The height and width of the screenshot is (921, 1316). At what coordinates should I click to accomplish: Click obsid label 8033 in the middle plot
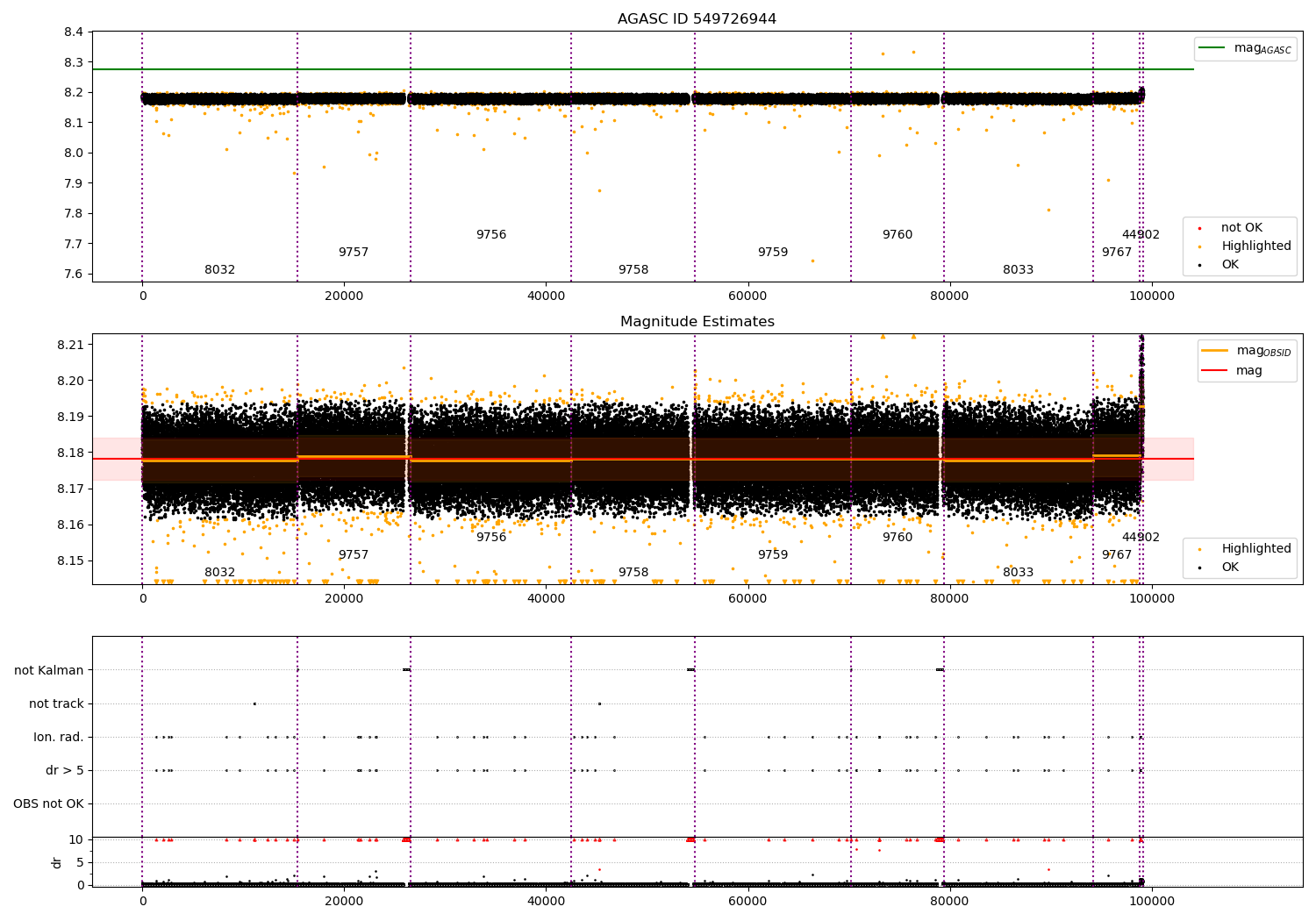click(1019, 573)
